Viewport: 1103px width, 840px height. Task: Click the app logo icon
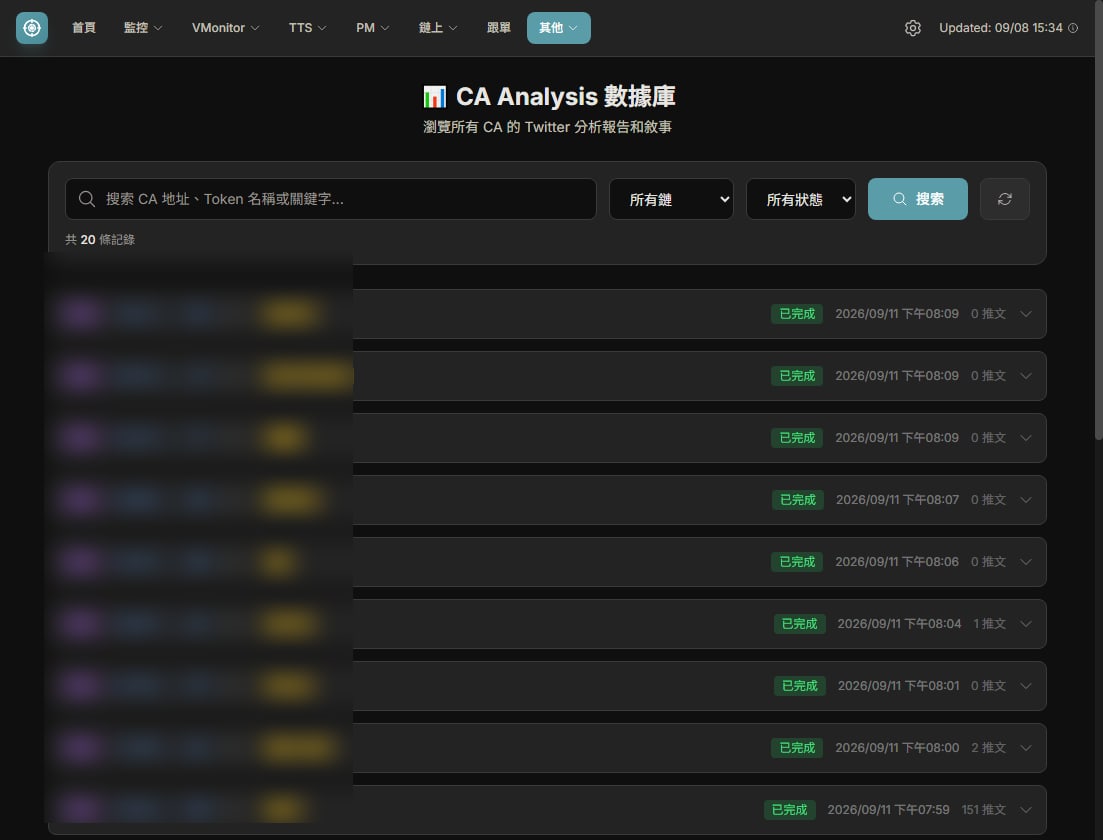pyautogui.click(x=32, y=28)
